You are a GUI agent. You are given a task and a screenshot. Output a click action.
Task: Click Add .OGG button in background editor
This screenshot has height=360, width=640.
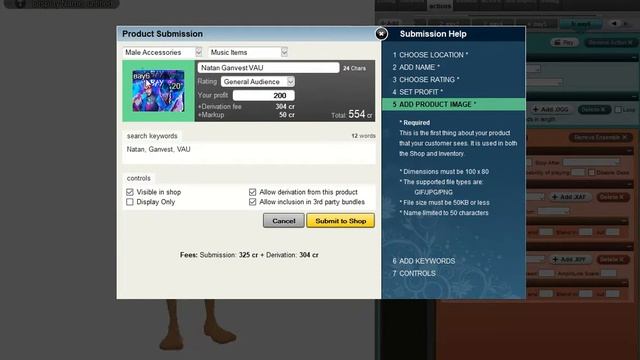[x=551, y=109]
